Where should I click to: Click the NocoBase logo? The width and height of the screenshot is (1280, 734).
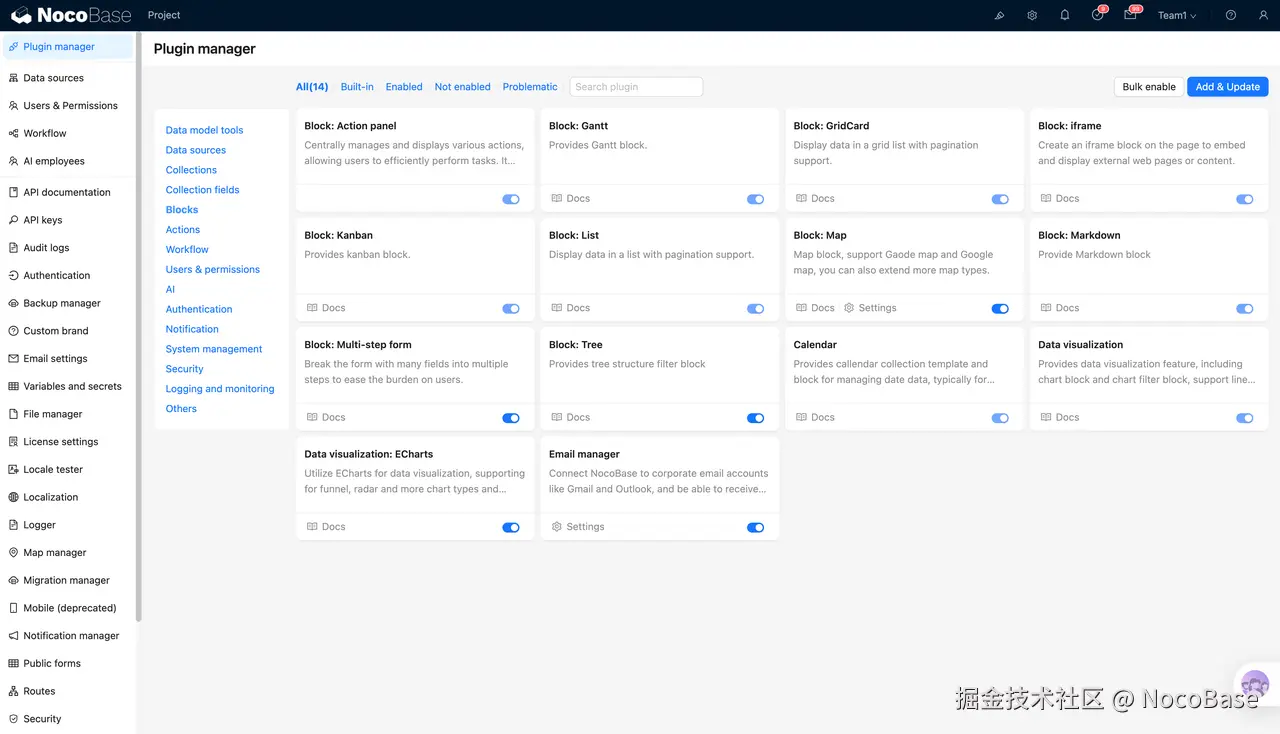click(x=71, y=15)
